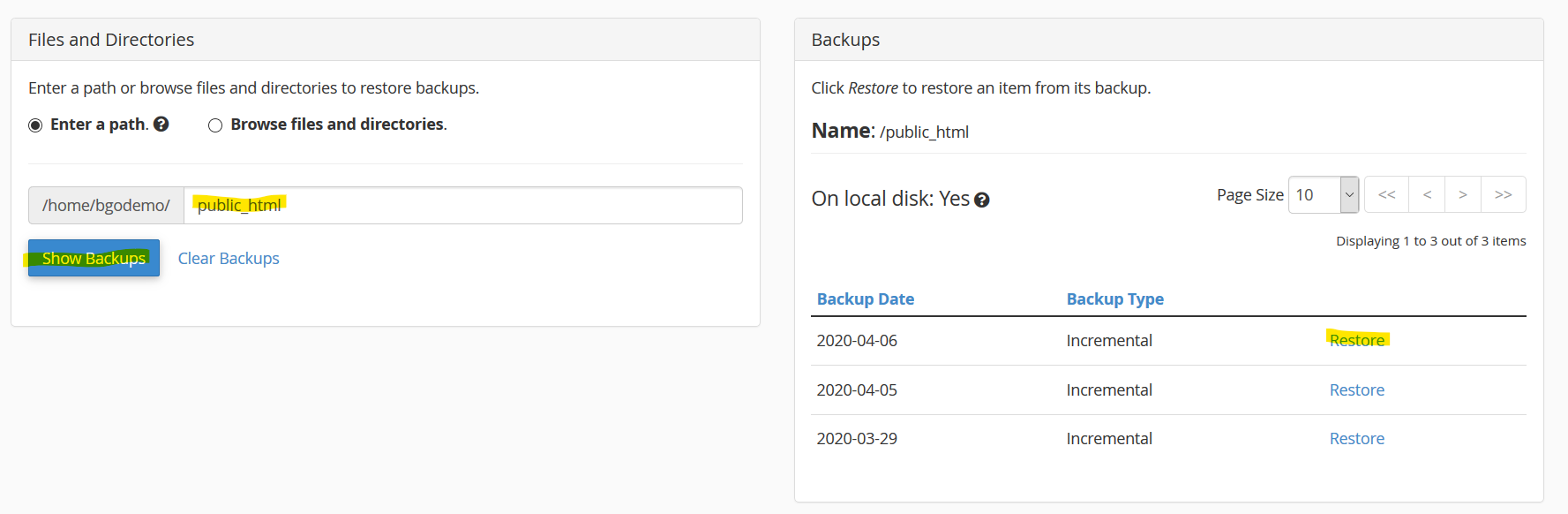This screenshot has height=514, width=1568.
Task: Go to last page with >> button
Action: click(x=1504, y=195)
